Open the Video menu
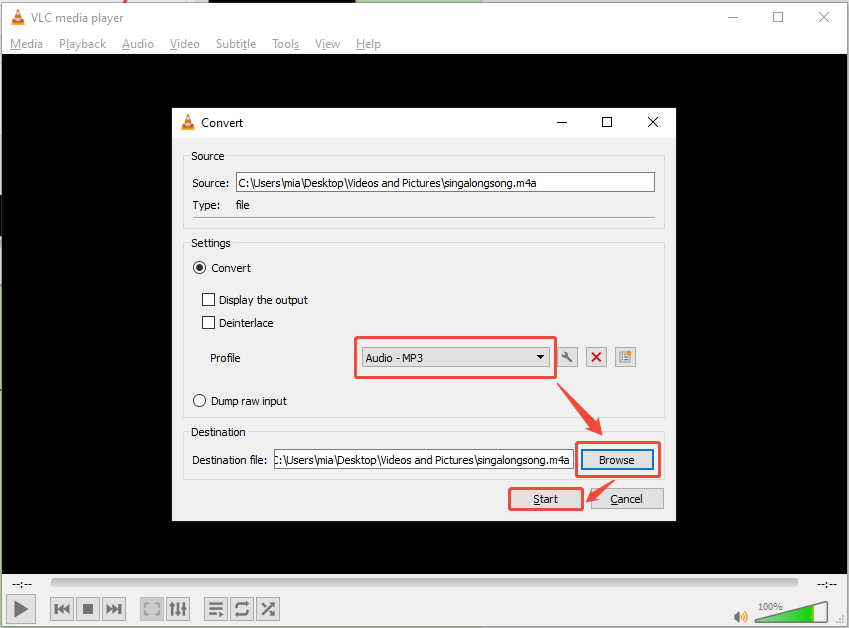The image size is (849, 628). click(185, 44)
